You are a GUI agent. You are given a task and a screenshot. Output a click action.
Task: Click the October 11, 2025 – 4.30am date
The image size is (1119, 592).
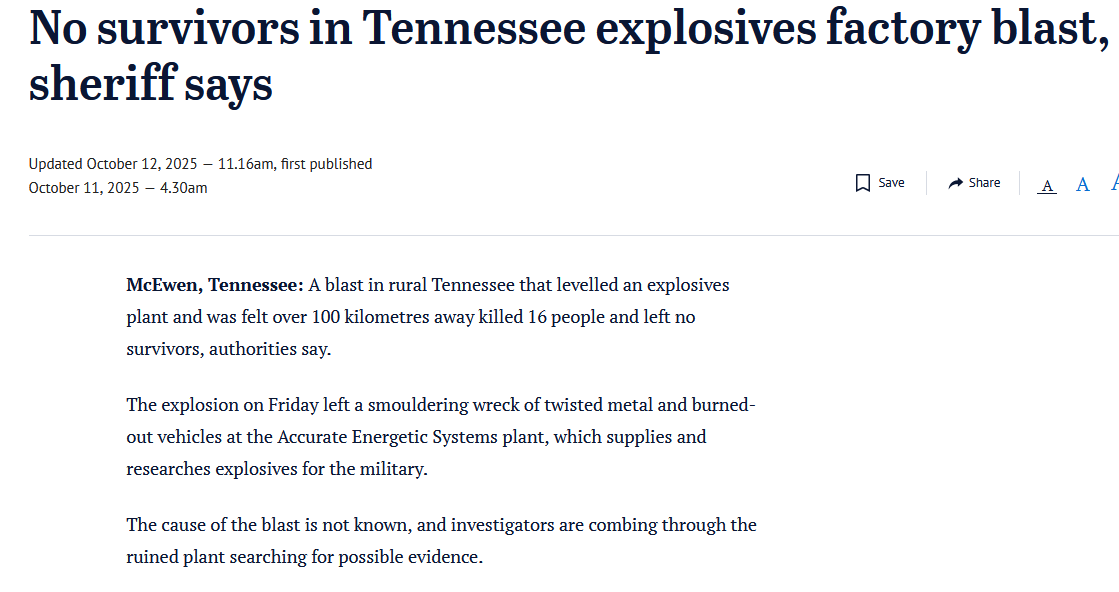[118, 188]
